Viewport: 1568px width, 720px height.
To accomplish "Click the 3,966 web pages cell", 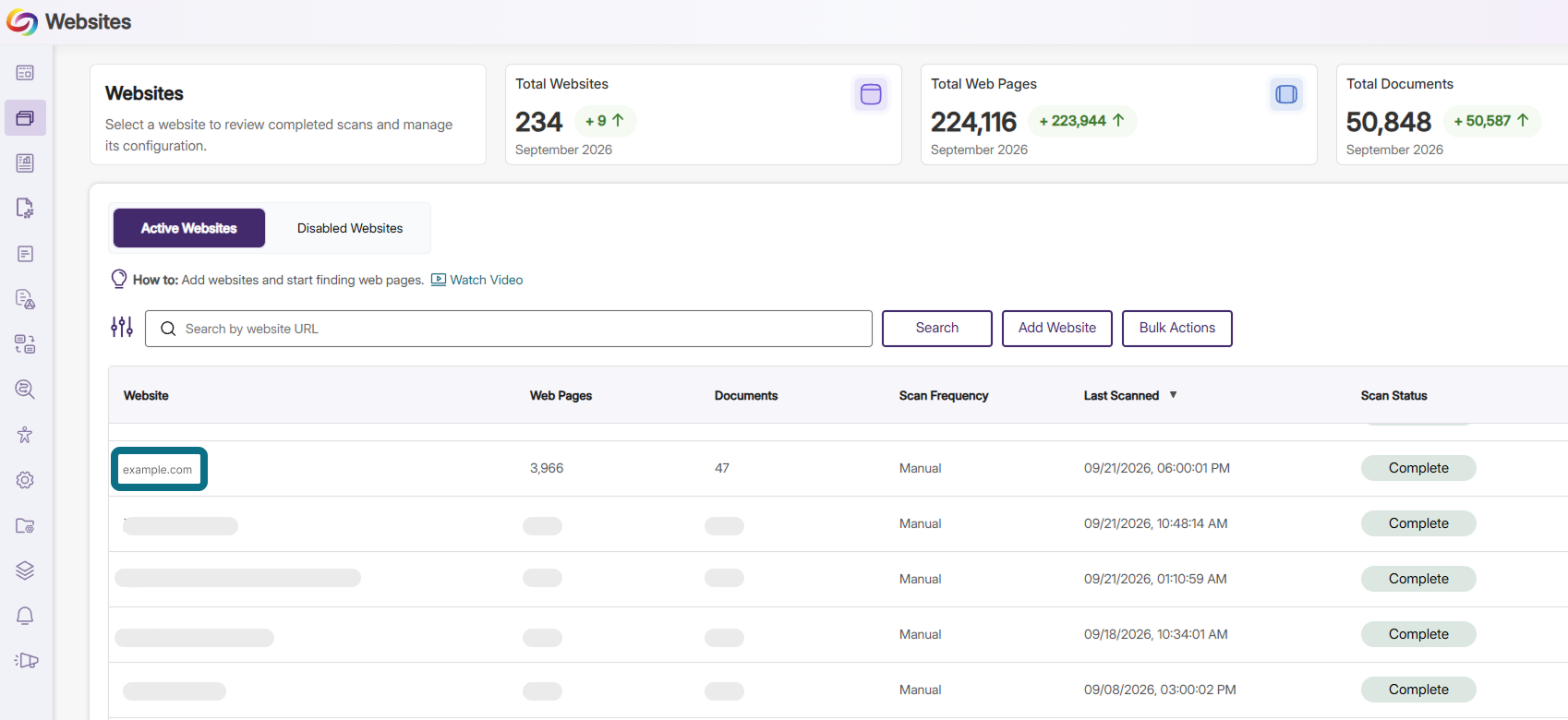I will (547, 469).
